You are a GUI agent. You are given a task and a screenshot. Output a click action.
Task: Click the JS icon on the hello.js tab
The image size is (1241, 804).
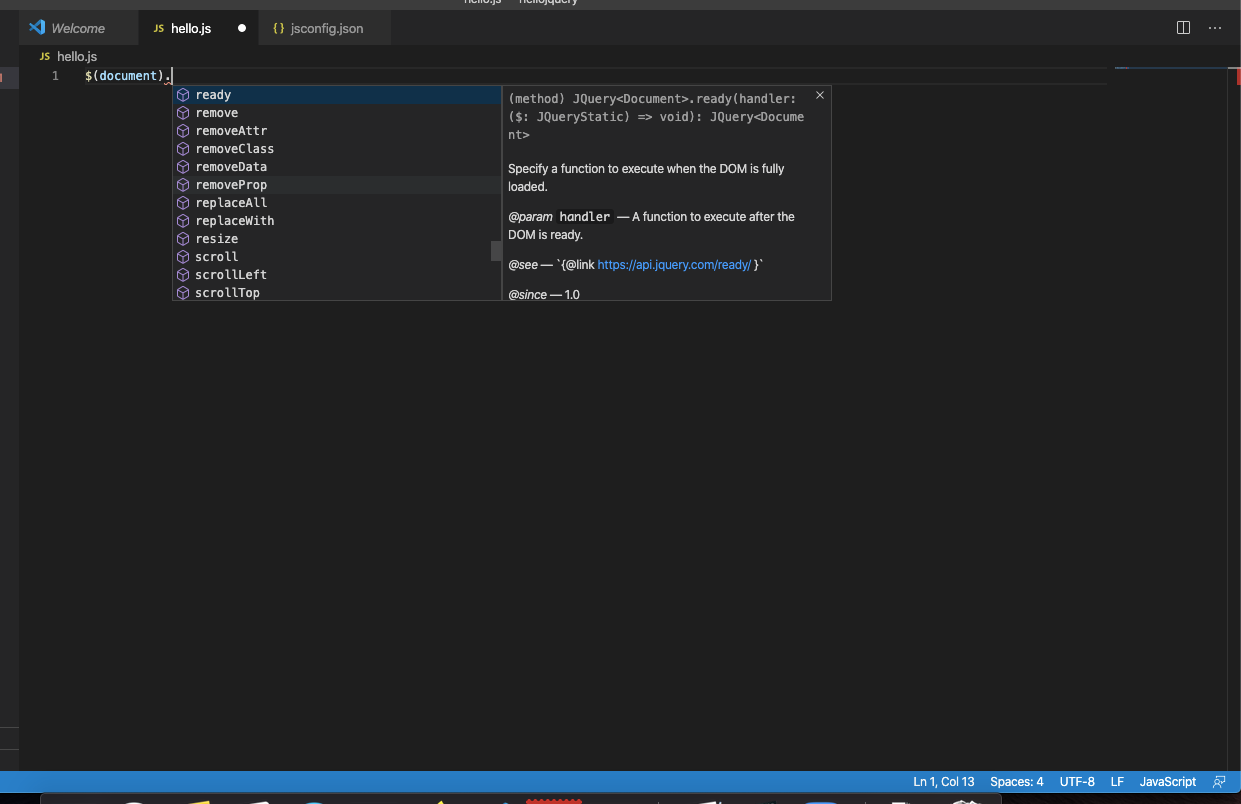click(157, 28)
